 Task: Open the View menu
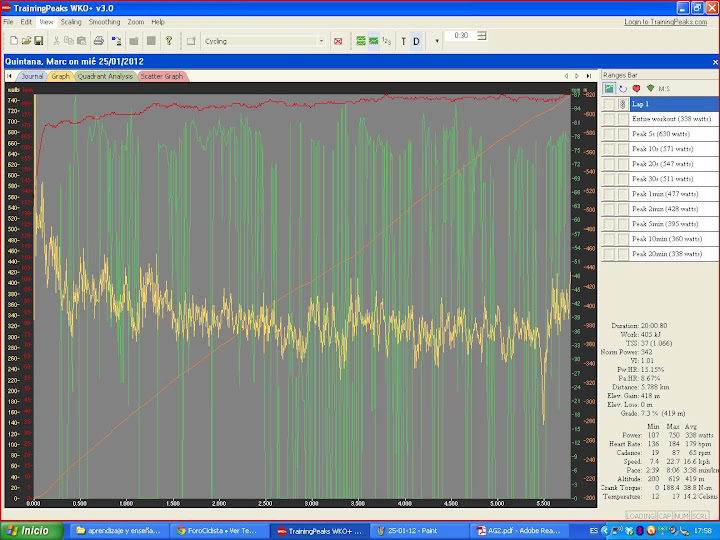tap(46, 22)
